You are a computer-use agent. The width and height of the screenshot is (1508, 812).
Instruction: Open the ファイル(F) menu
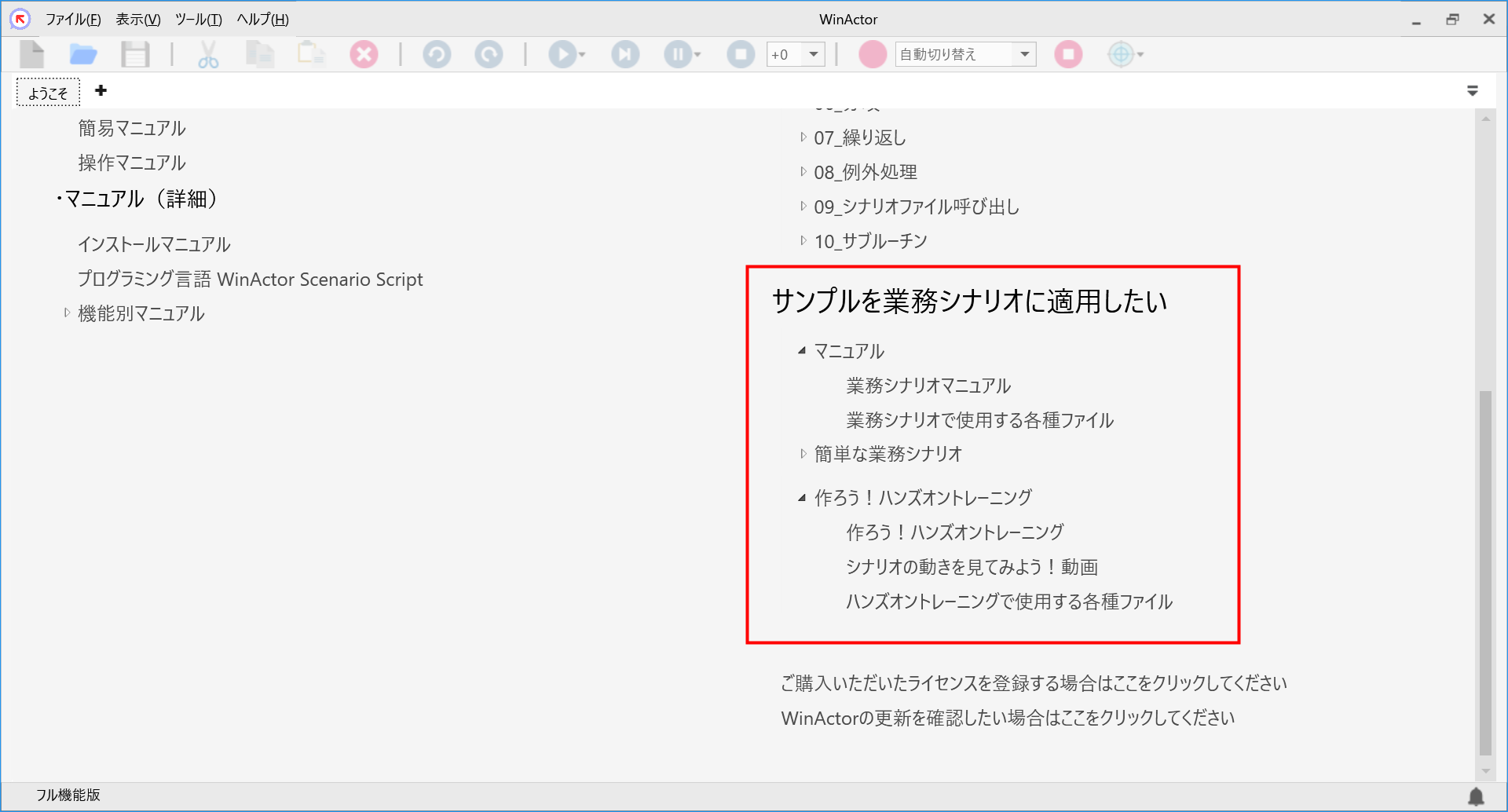click(x=72, y=19)
